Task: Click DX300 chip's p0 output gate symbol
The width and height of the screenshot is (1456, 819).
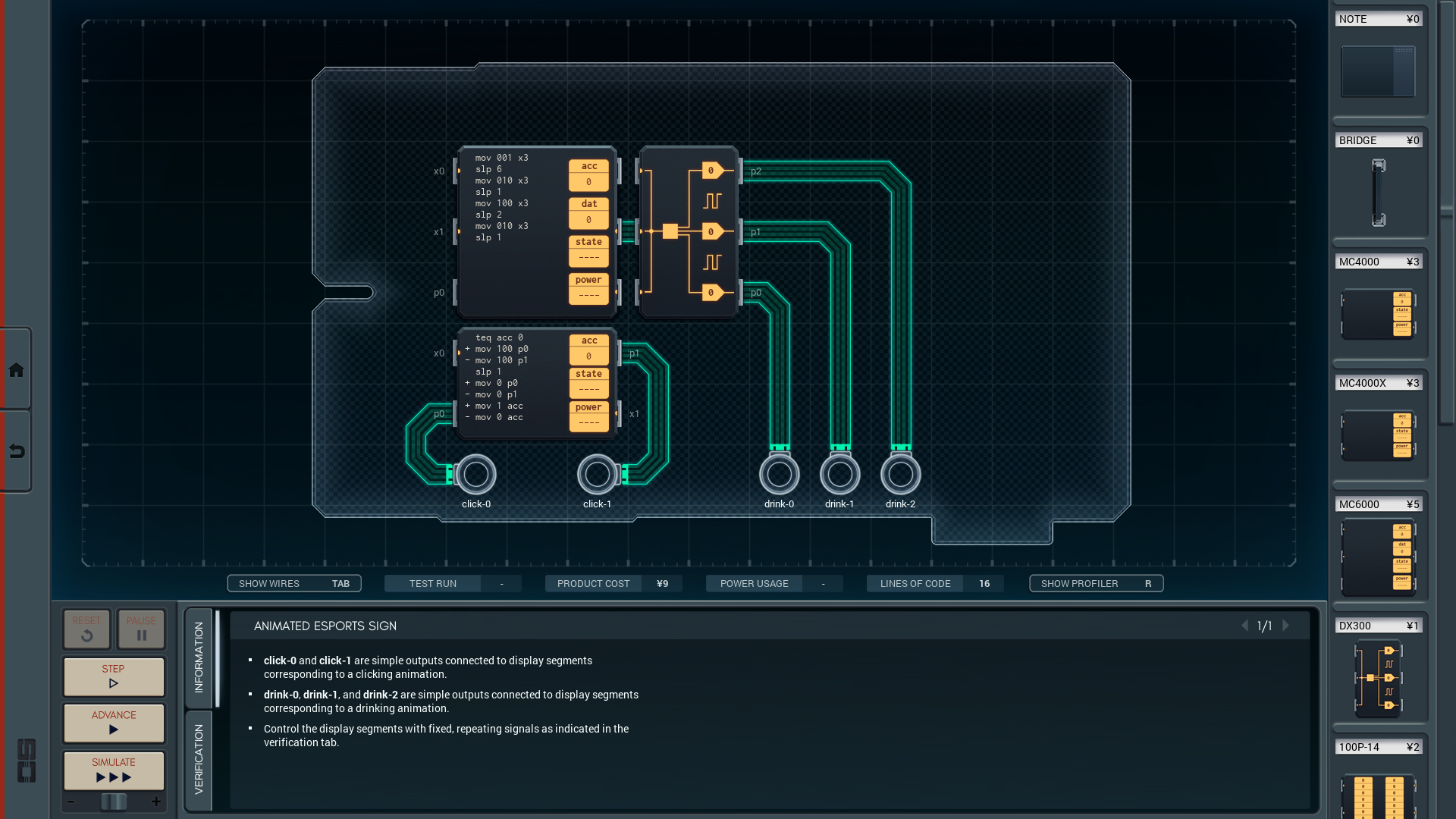Action: [x=713, y=292]
